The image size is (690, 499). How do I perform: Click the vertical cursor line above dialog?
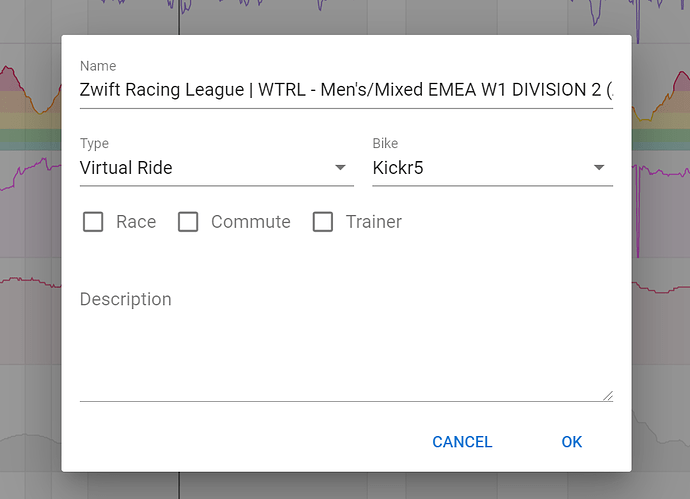[x=179, y=18]
